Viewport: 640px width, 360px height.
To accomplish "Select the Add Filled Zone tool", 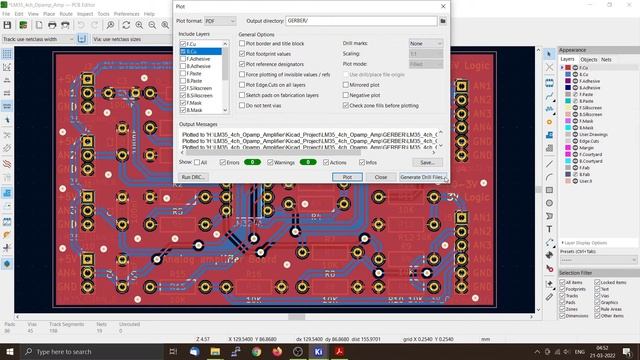I will (549, 135).
